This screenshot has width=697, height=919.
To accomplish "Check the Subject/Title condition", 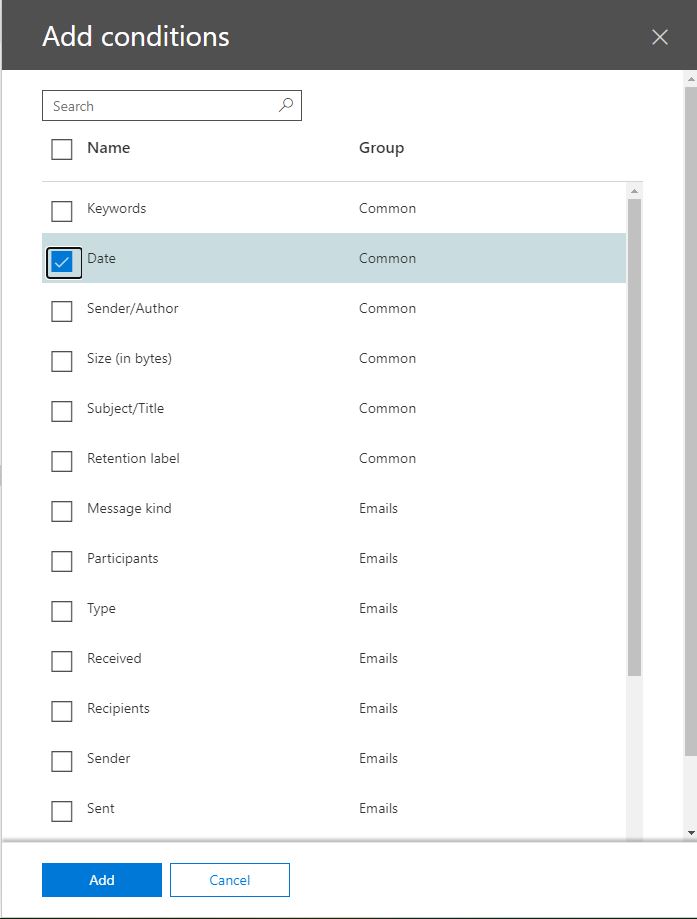I will pos(62,411).
